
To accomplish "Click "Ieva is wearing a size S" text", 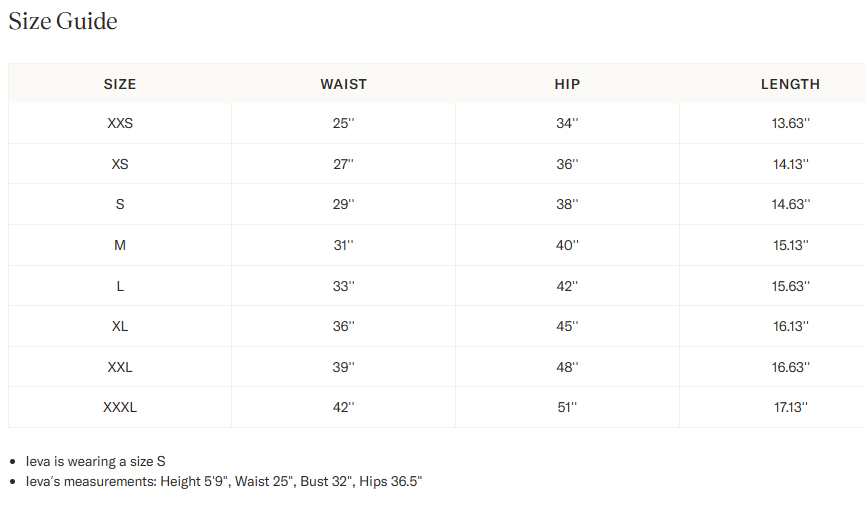I will click(96, 462).
